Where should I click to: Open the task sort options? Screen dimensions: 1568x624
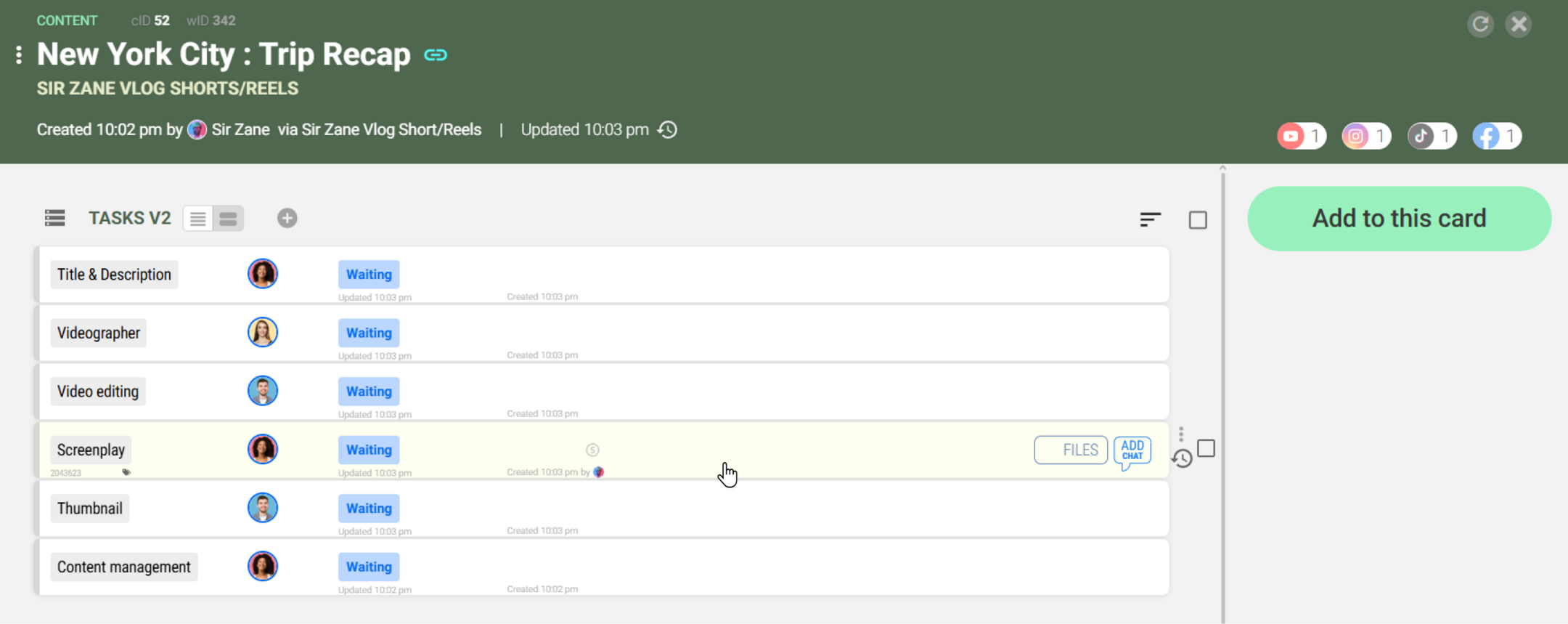point(1150,219)
